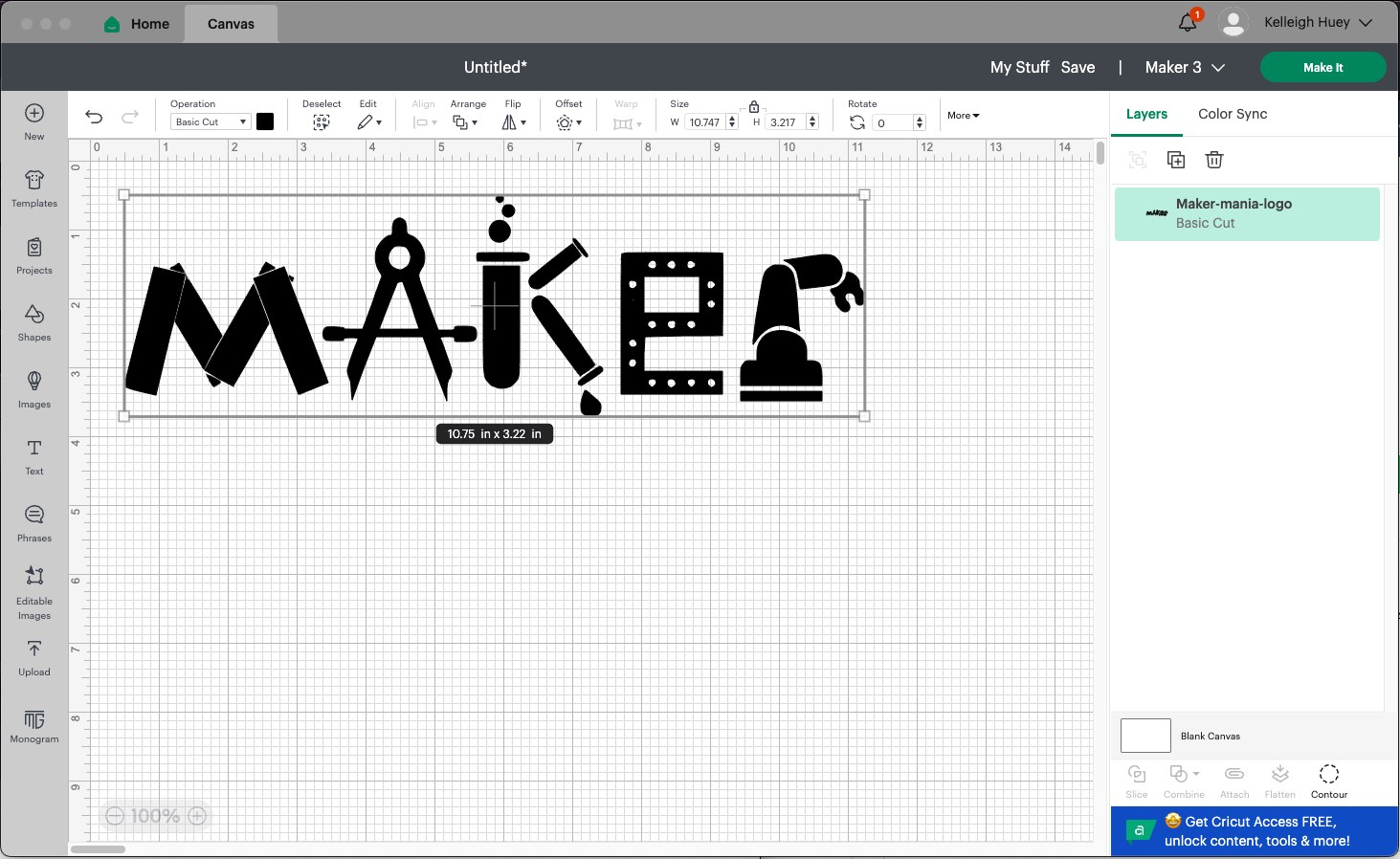This screenshot has width=1400, height=859.
Task: Duplicate the selected layer
Action: (x=1176, y=160)
